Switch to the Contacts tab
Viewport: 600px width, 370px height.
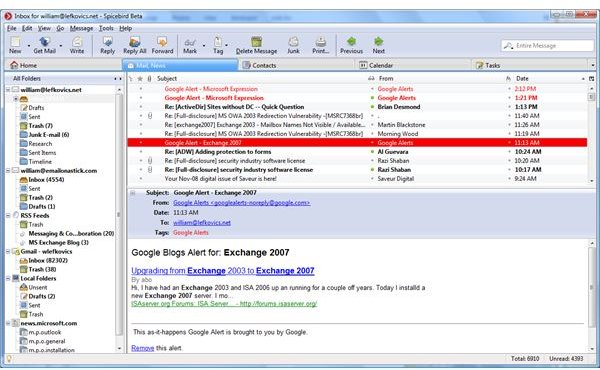[x=297, y=65]
